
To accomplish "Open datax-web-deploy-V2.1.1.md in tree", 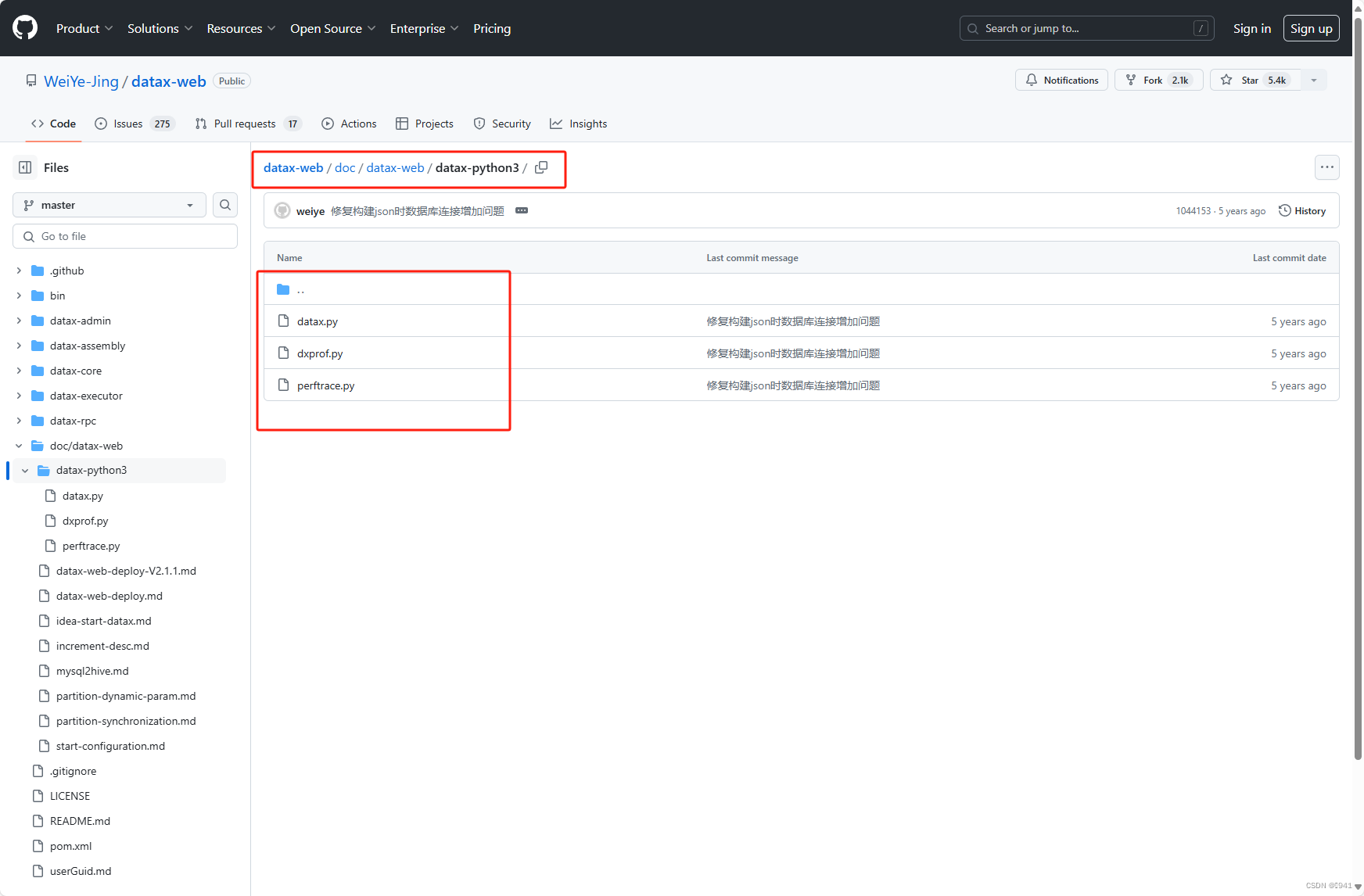I will (126, 571).
